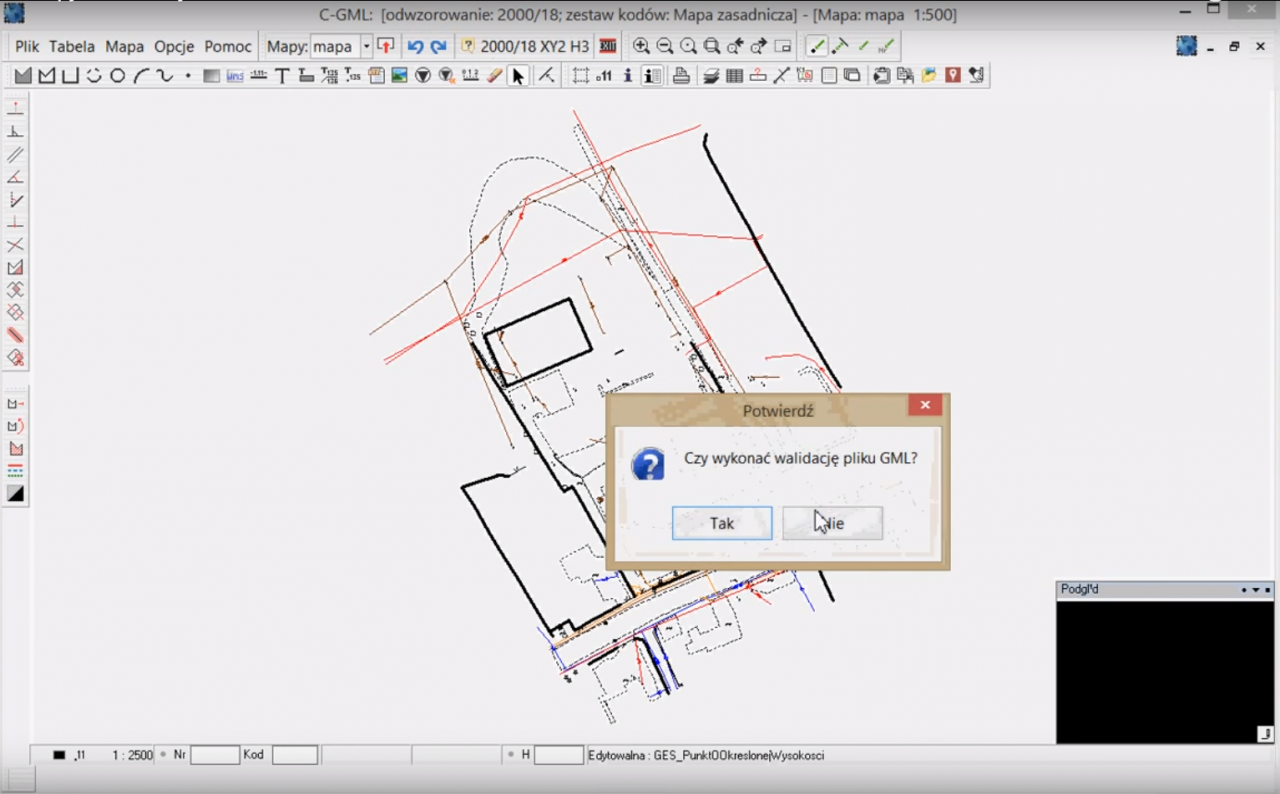
Task: Click the red EXIT icon
Action: tap(607, 46)
